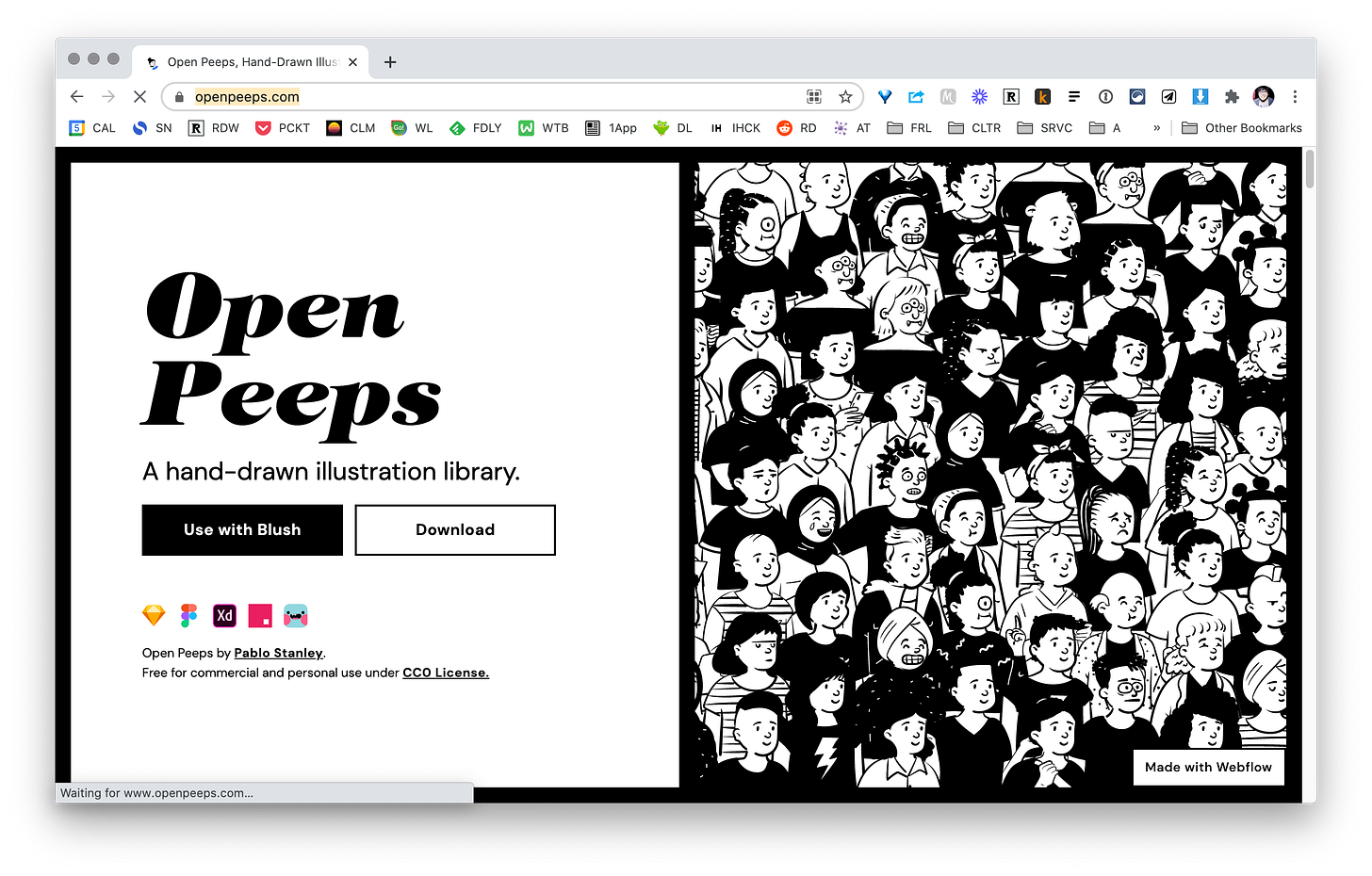Open the 1App bookmark
Viewport: 1372px width, 876px height.
tap(611, 128)
